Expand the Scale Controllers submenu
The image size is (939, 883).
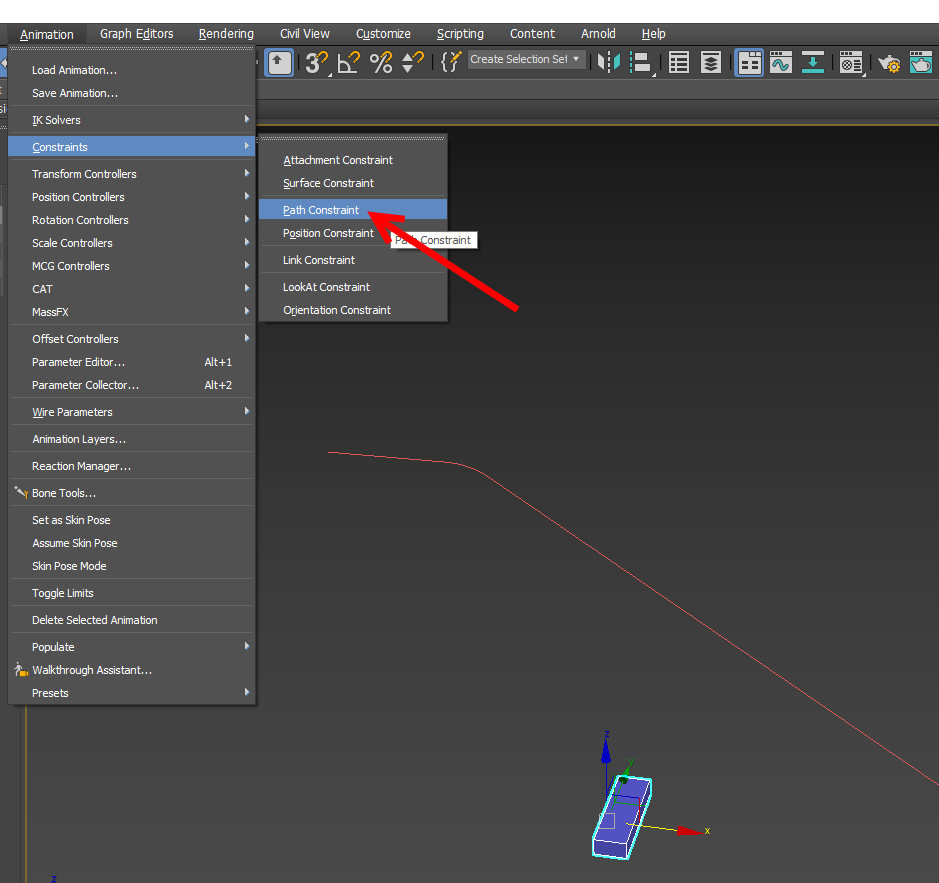[132, 243]
